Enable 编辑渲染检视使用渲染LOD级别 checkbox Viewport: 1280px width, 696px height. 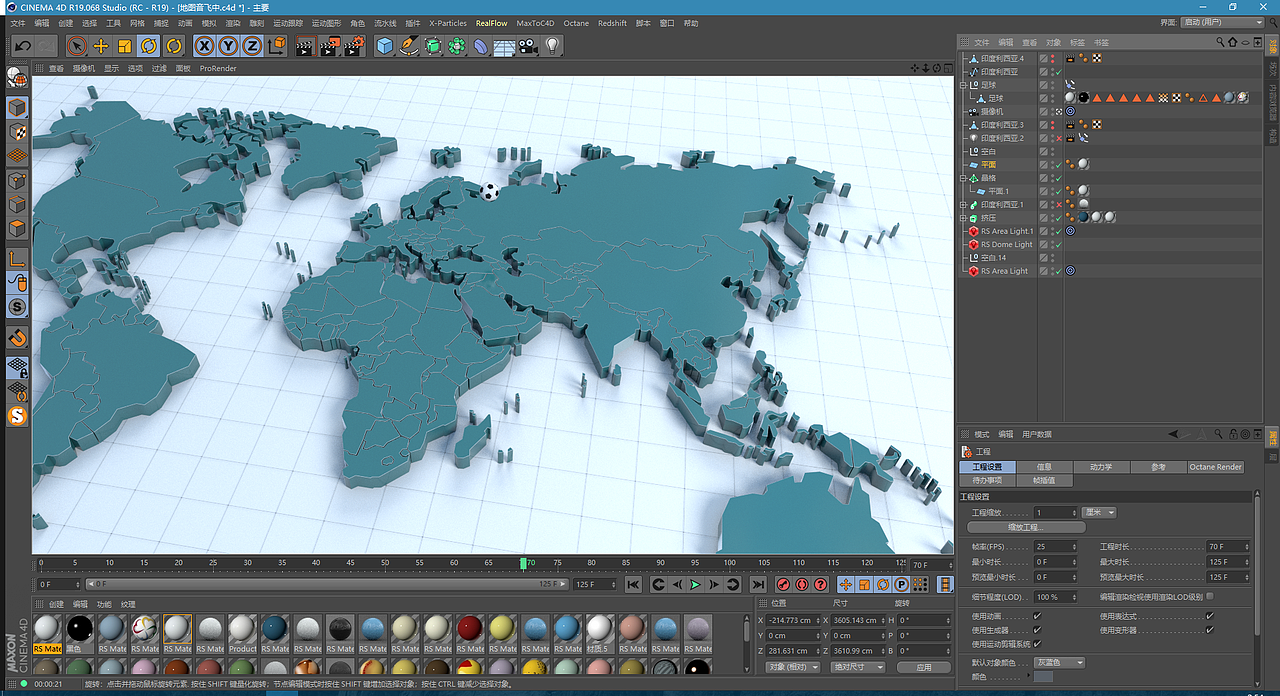point(1210,596)
